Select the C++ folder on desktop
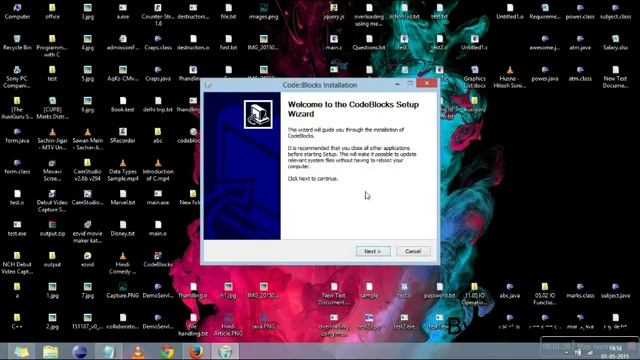Image resolution: width=640 pixels, height=360 pixels. point(17,322)
